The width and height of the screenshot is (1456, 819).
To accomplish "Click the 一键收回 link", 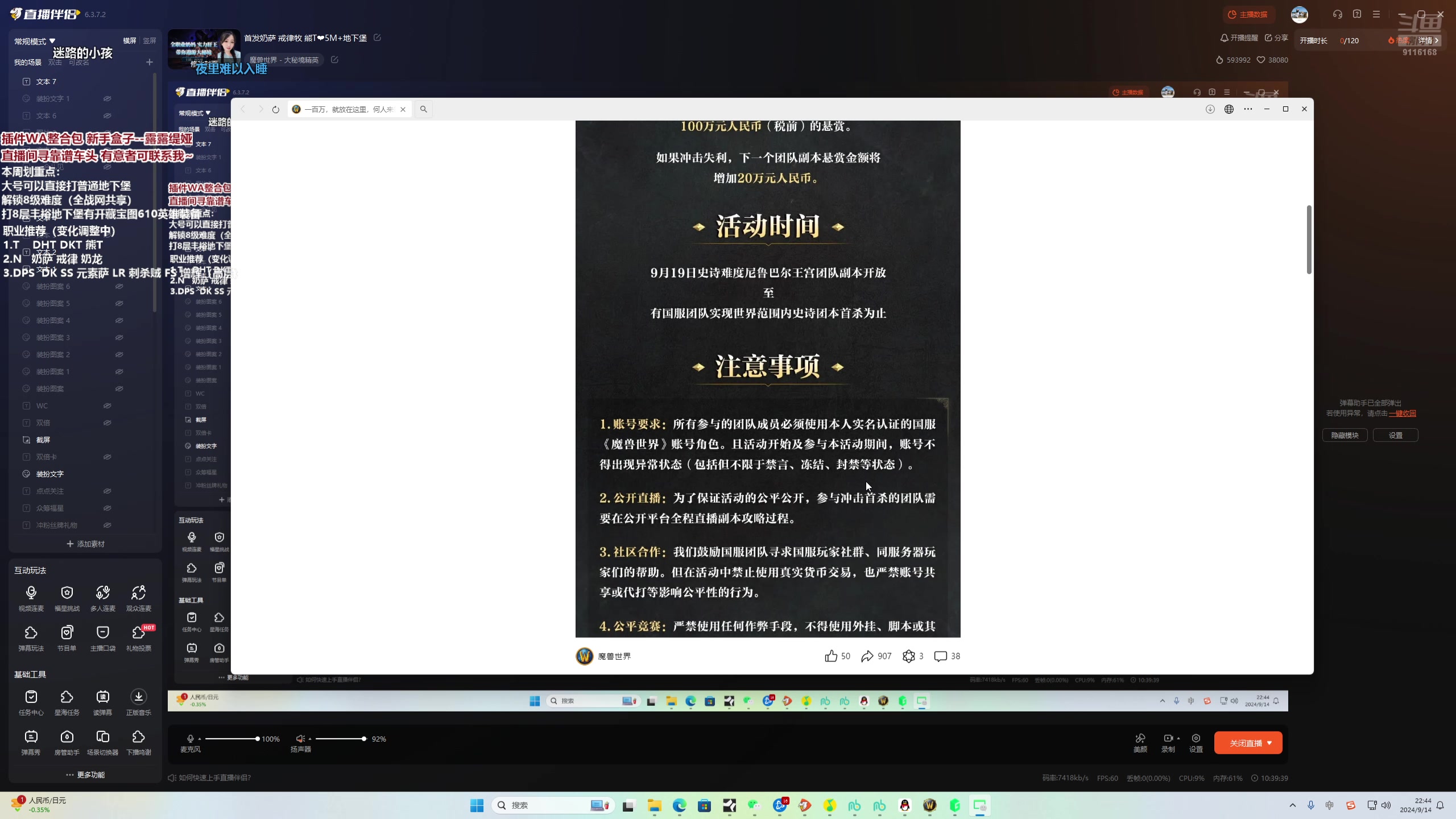I will click(1403, 413).
